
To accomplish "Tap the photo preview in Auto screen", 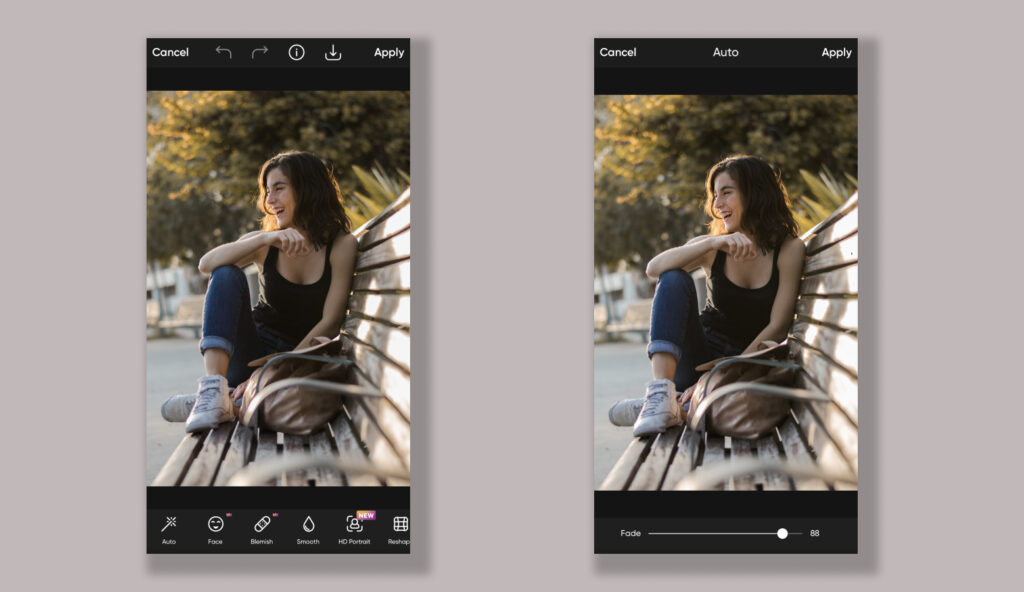I will (x=725, y=292).
